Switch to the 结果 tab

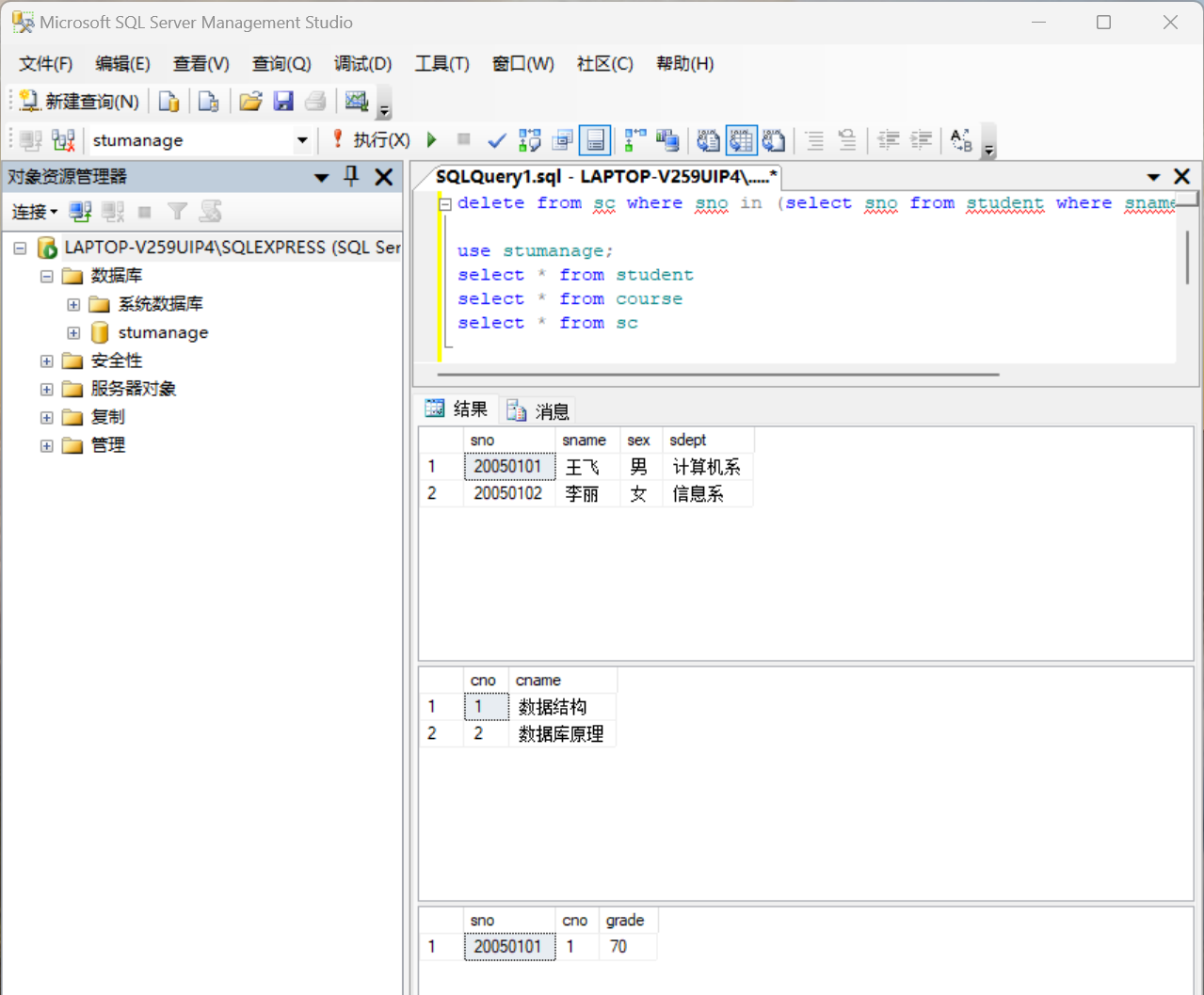tap(458, 409)
